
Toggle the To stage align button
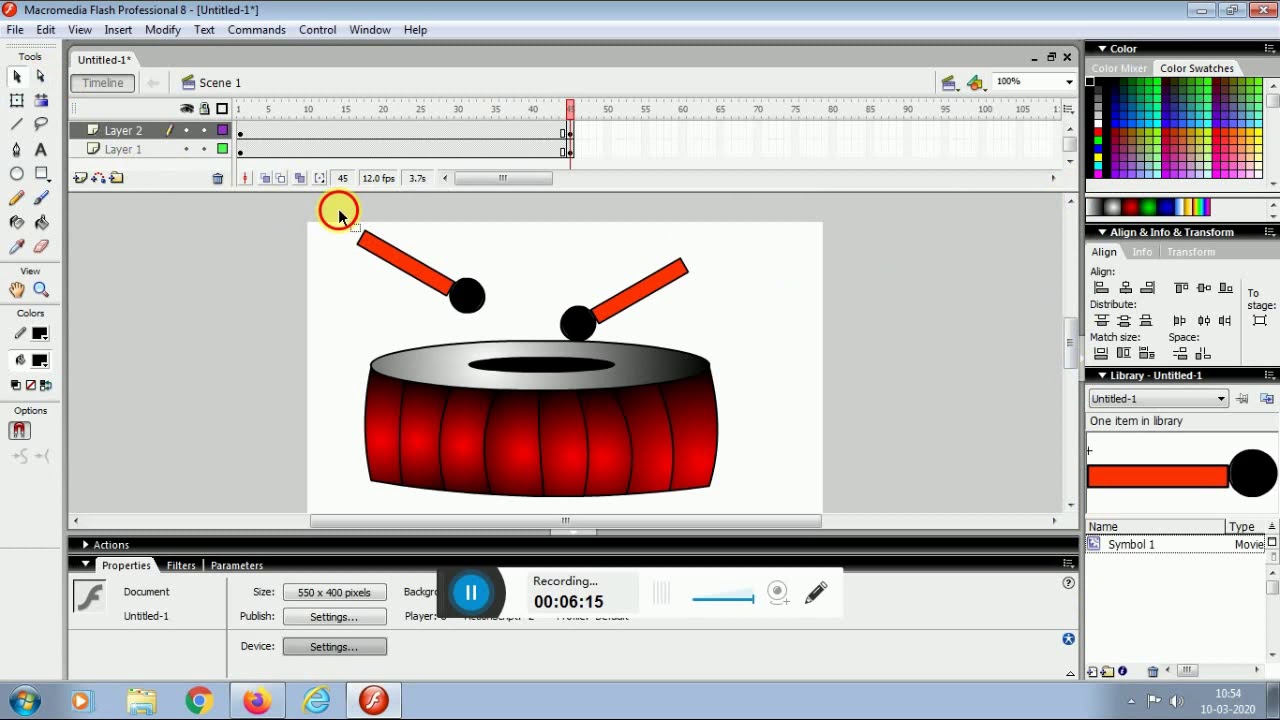pos(1260,321)
